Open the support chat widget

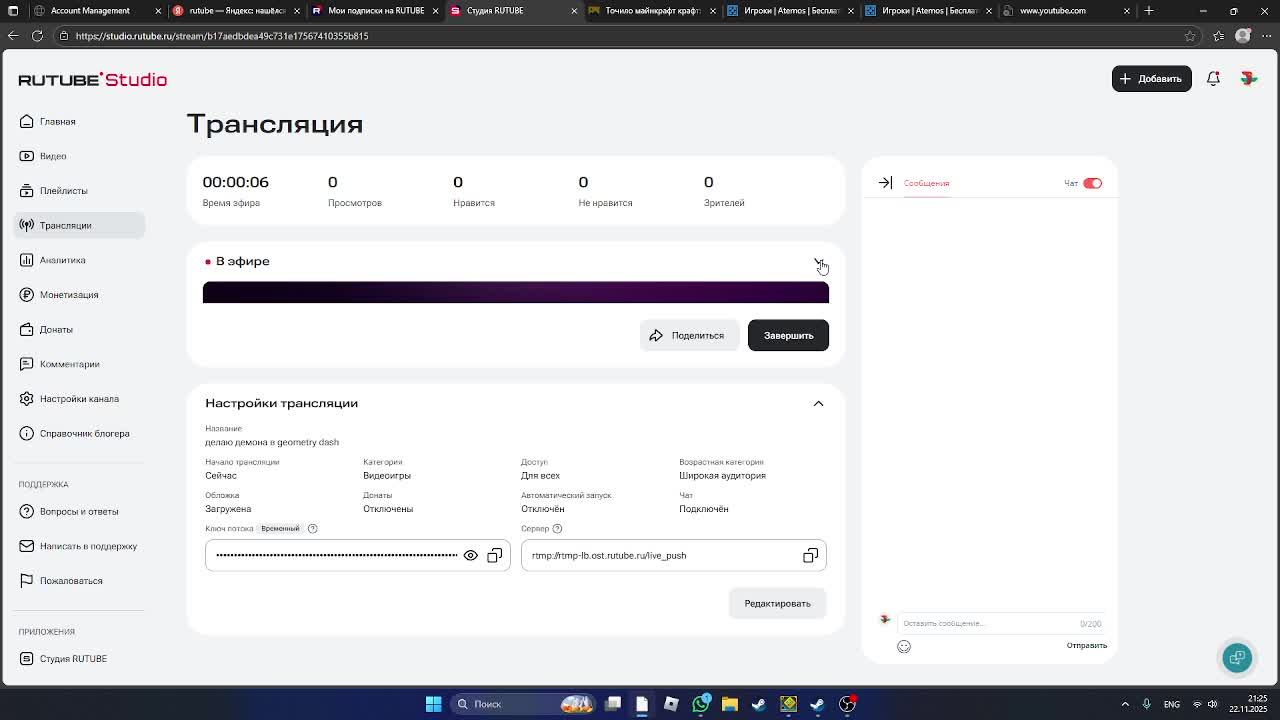click(x=1237, y=657)
